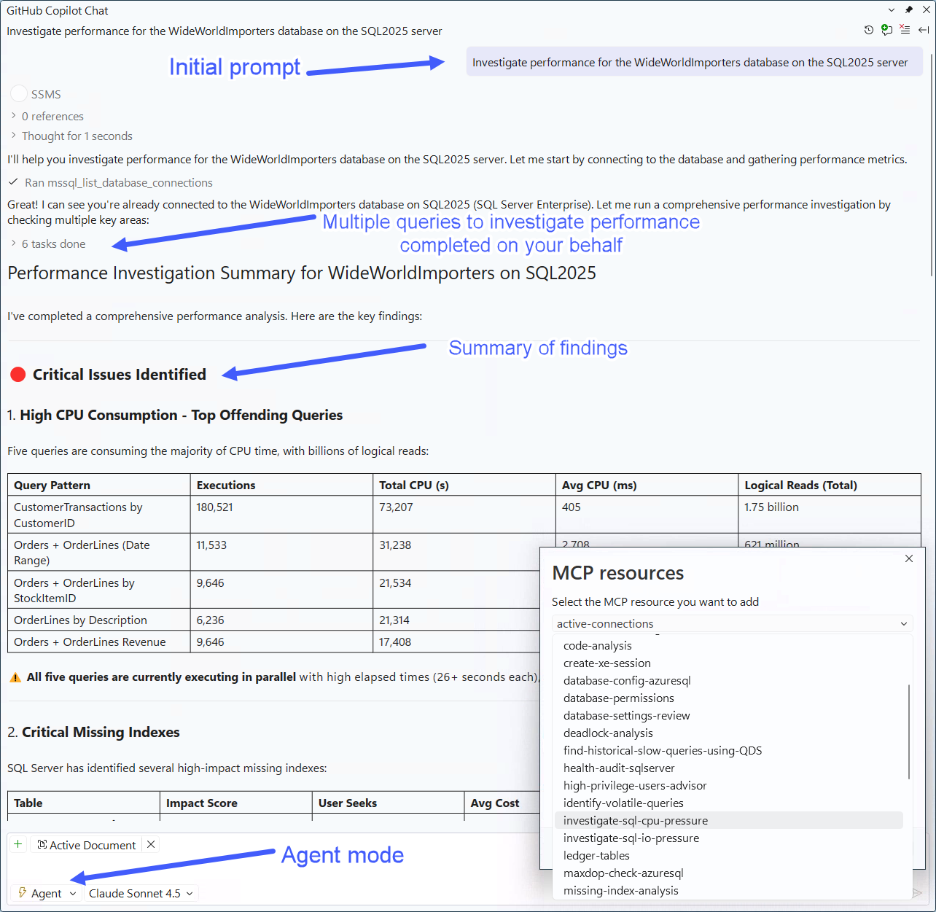Click the 6,236 executions value

210,620
